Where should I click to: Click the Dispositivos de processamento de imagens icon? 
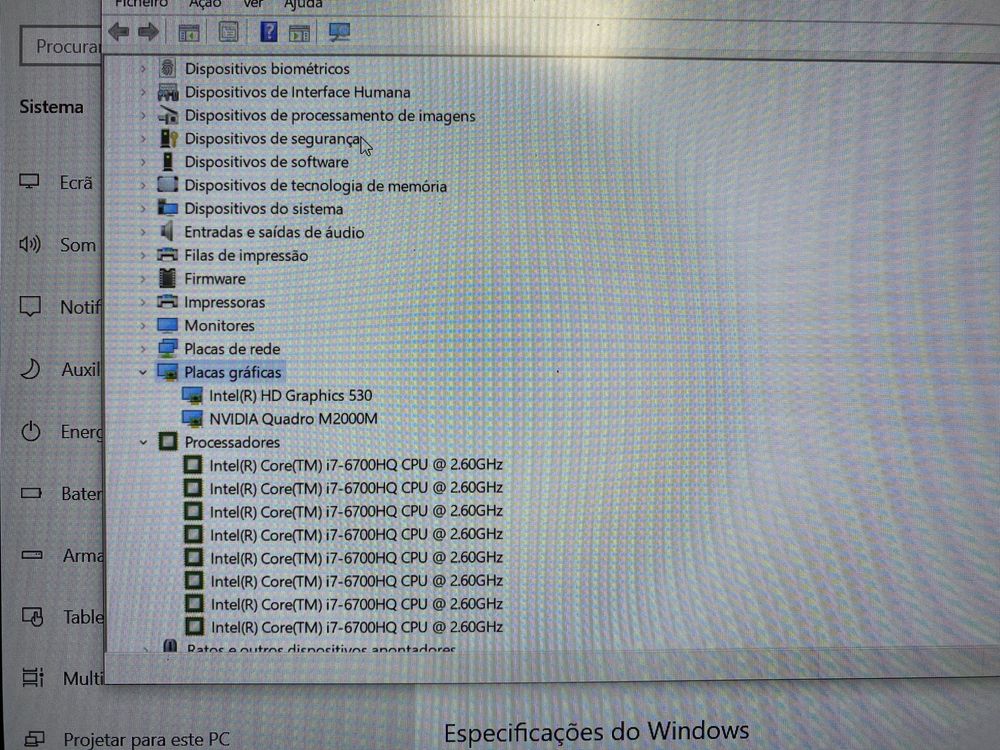click(168, 115)
